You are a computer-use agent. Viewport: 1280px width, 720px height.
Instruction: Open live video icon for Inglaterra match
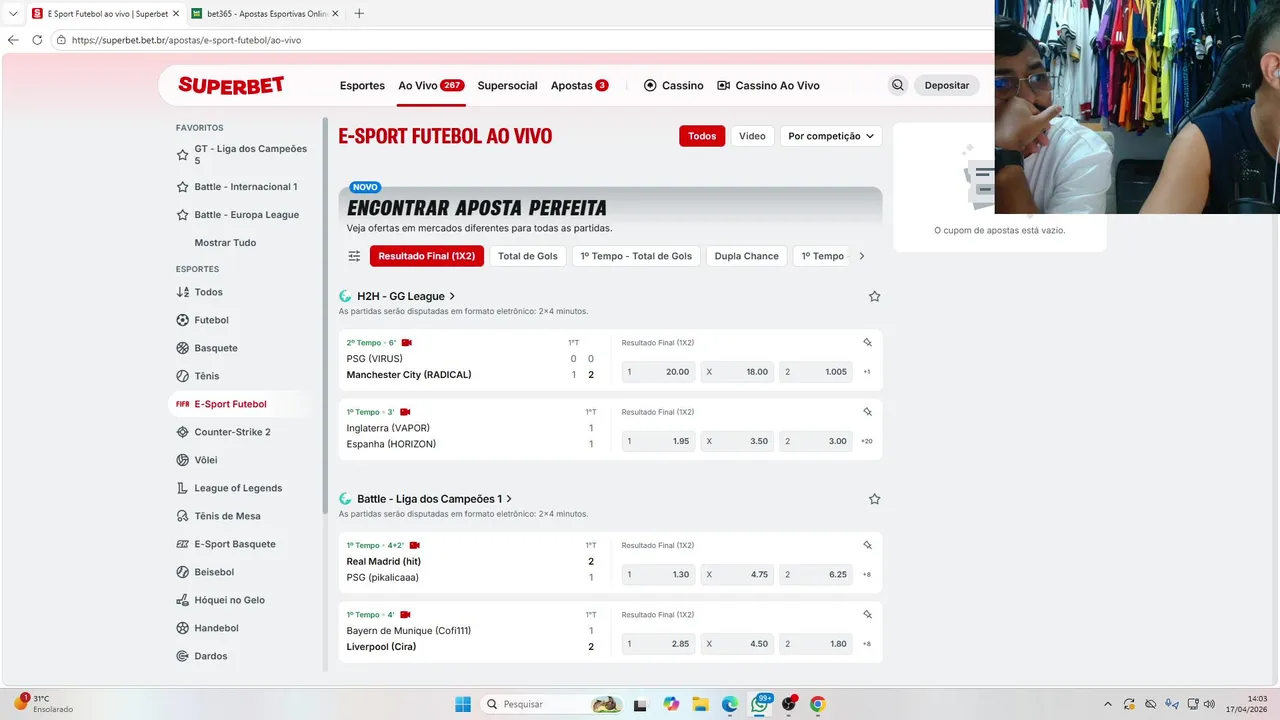pos(405,412)
